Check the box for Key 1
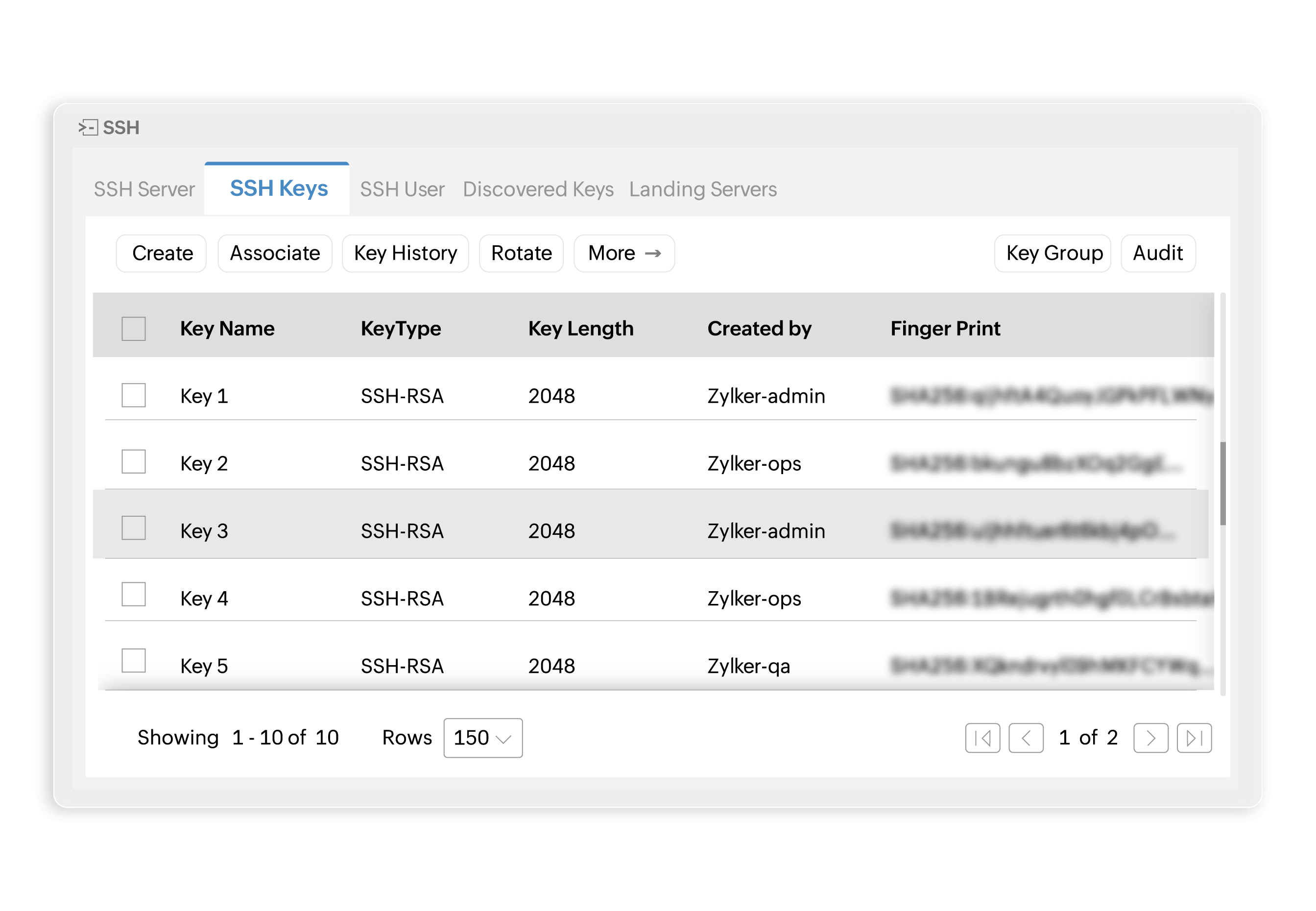The width and height of the screenshot is (1316, 911). point(134,395)
